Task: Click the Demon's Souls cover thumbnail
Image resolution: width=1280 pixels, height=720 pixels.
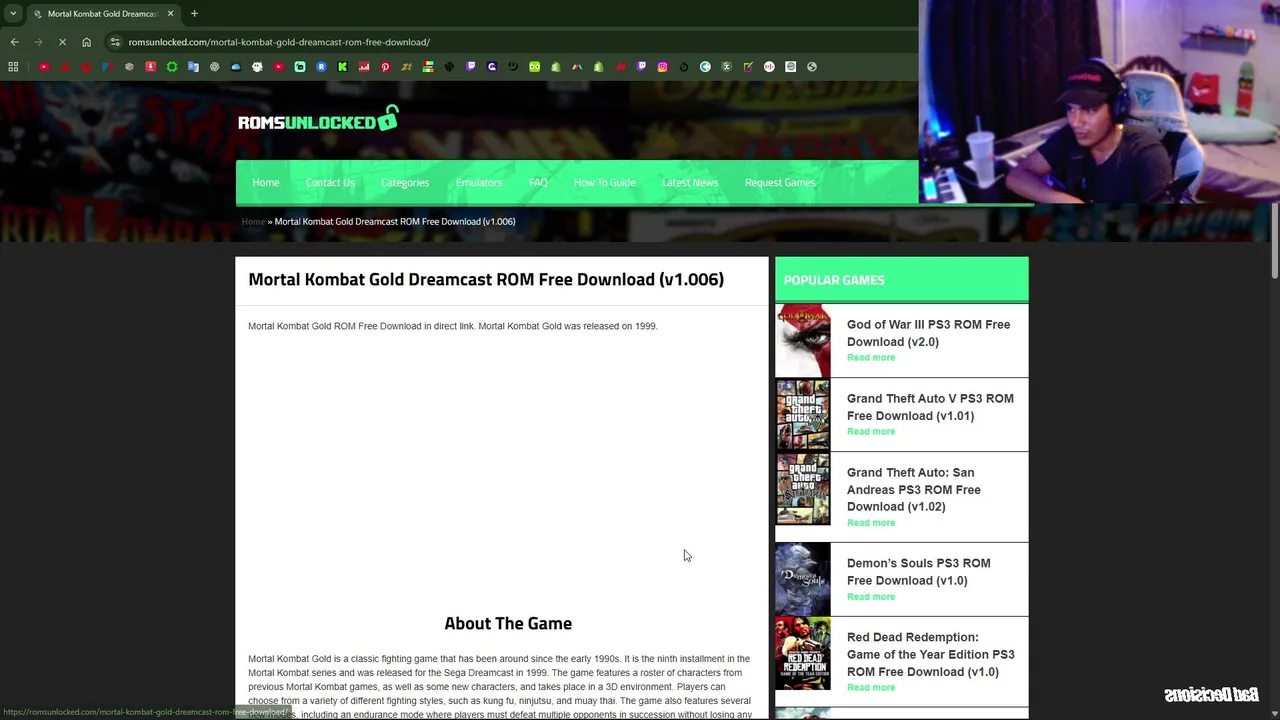Action: point(803,579)
